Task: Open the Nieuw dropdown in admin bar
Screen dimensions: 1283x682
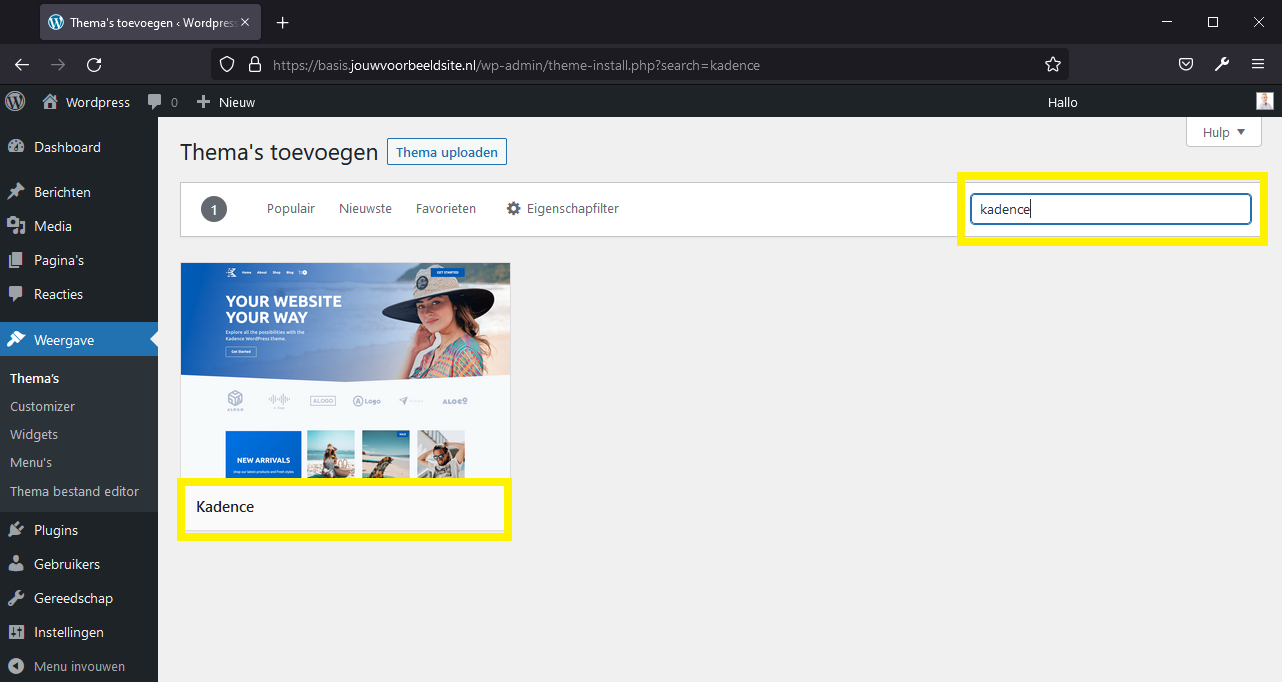Action: [225, 101]
